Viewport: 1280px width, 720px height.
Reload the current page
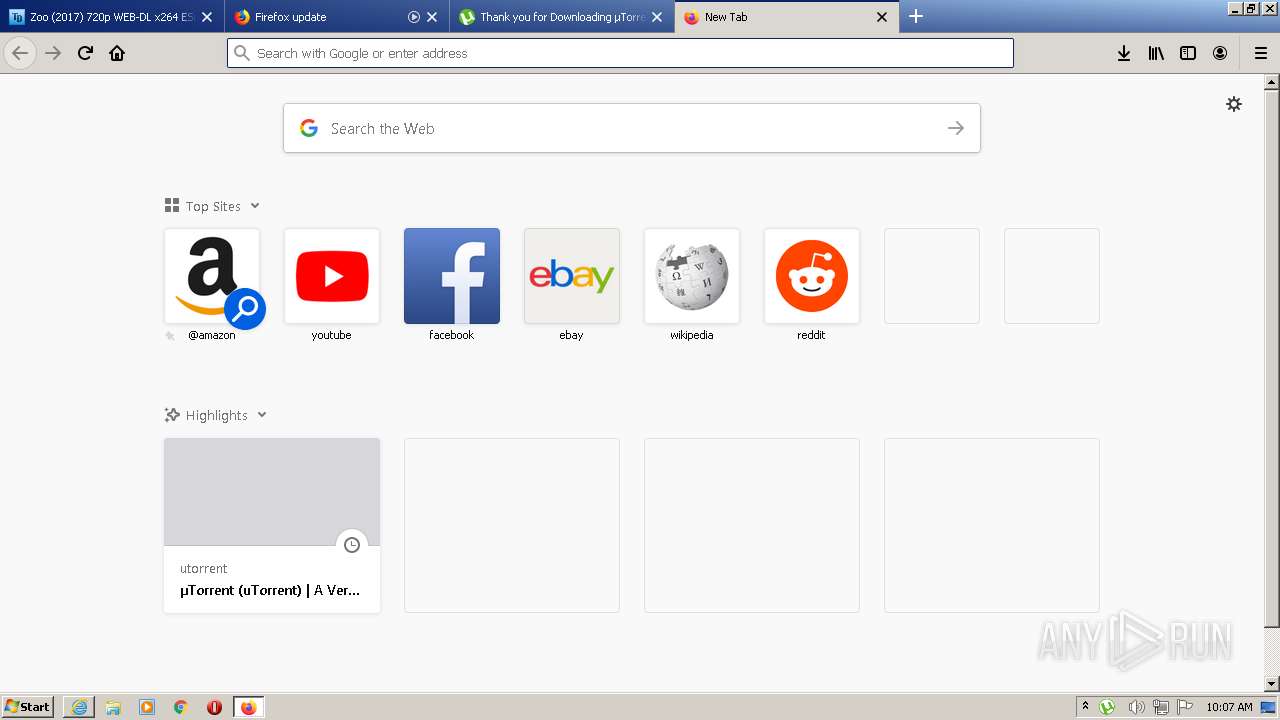[x=85, y=53]
